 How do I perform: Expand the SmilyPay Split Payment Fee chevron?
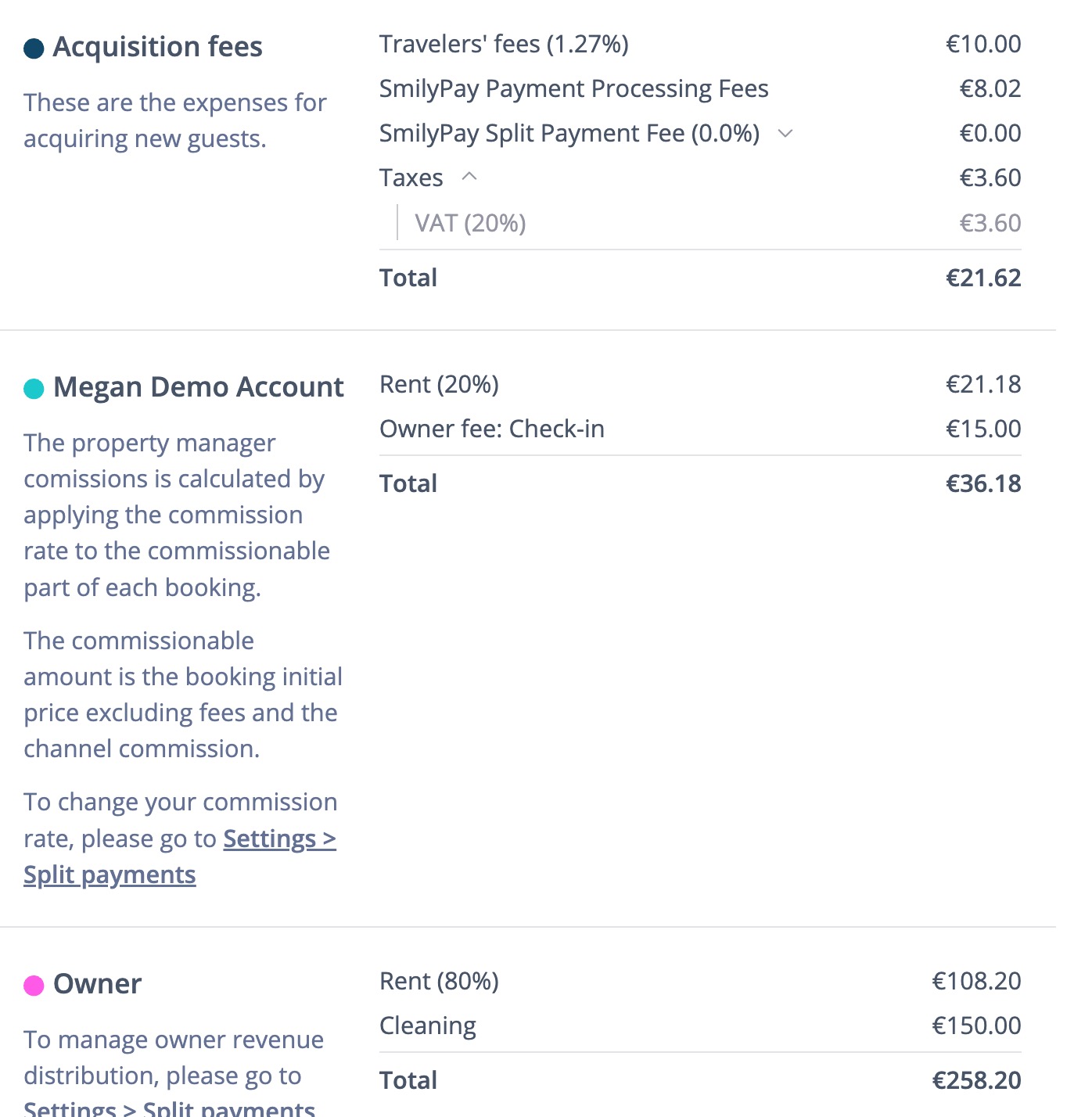pyautogui.click(x=785, y=134)
